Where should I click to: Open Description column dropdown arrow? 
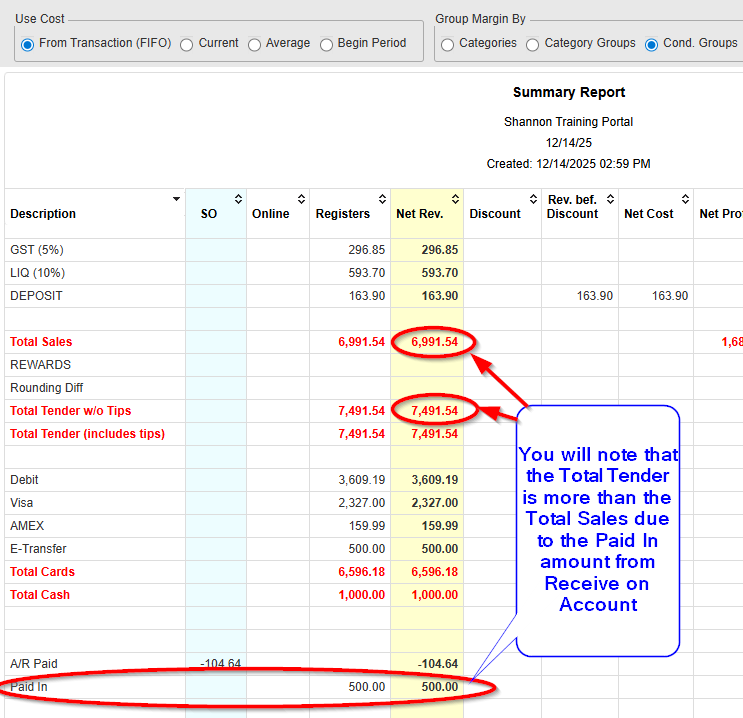176,199
